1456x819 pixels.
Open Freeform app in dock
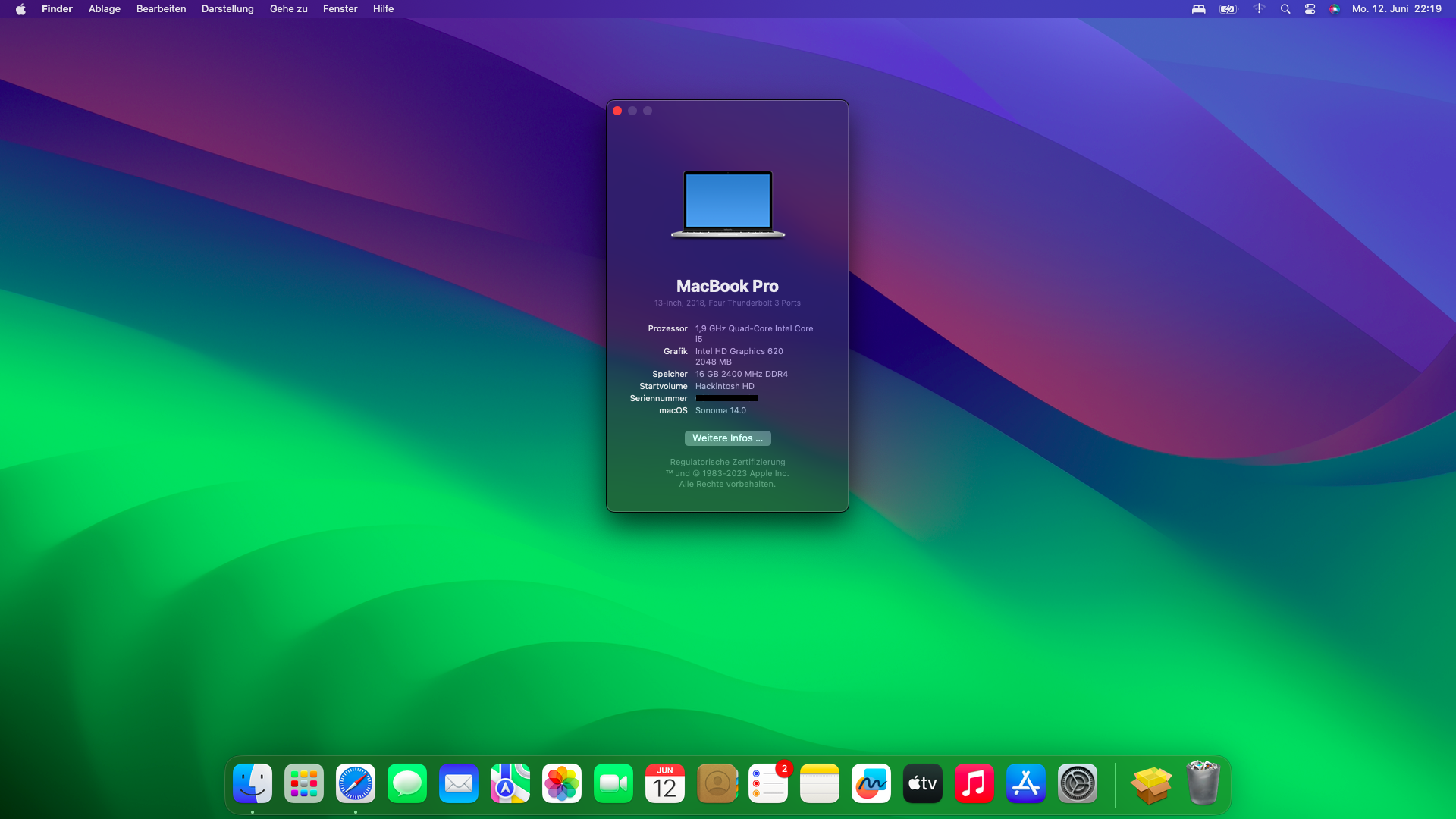tap(871, 783)
